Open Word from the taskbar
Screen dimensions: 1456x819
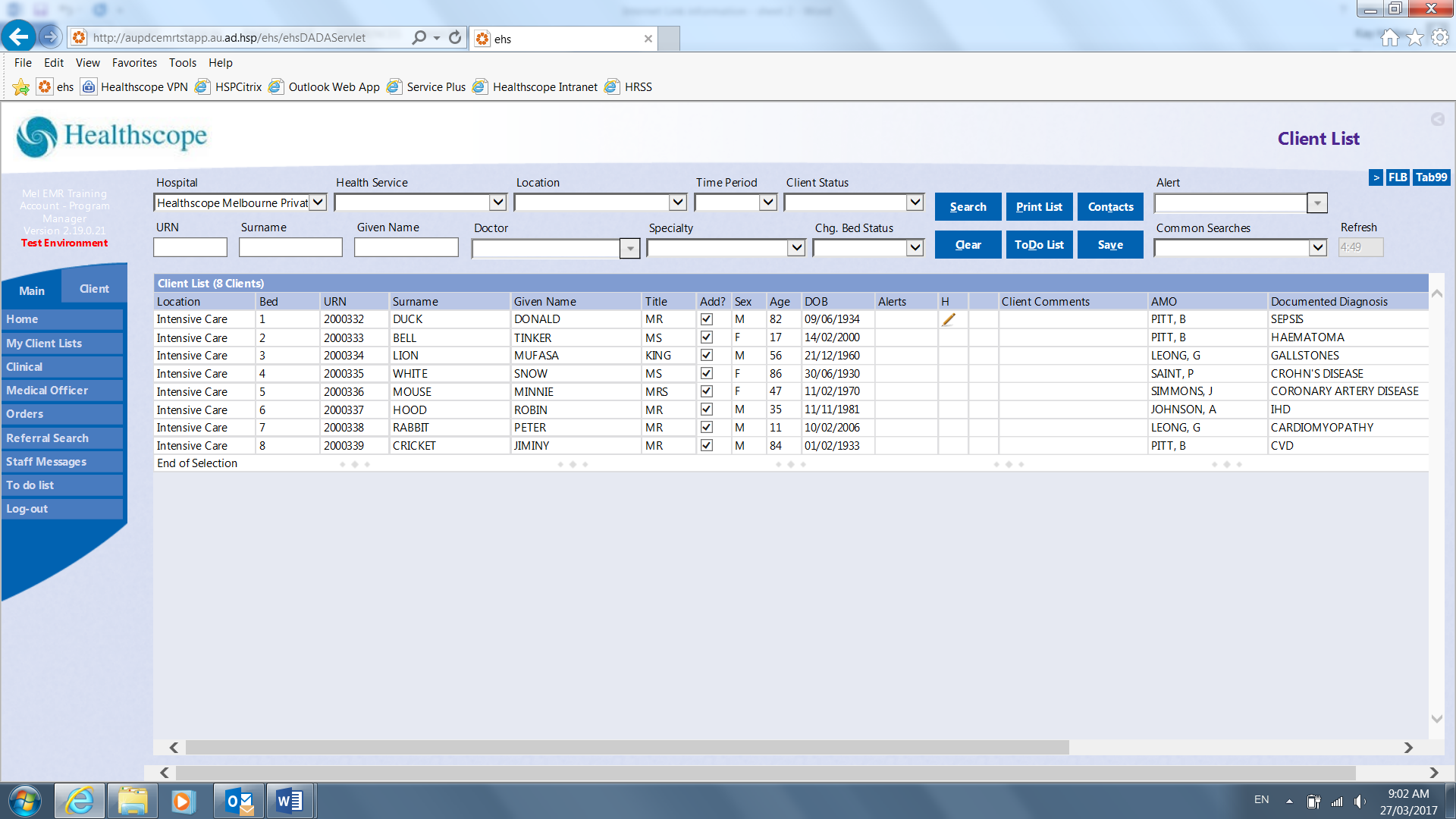tap(290, 802)
